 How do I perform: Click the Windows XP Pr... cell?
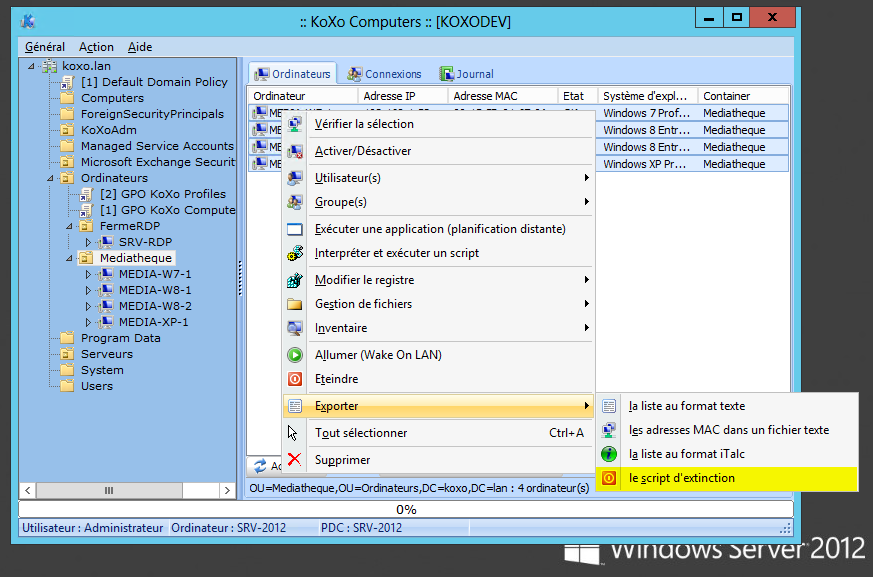[648, 164]
